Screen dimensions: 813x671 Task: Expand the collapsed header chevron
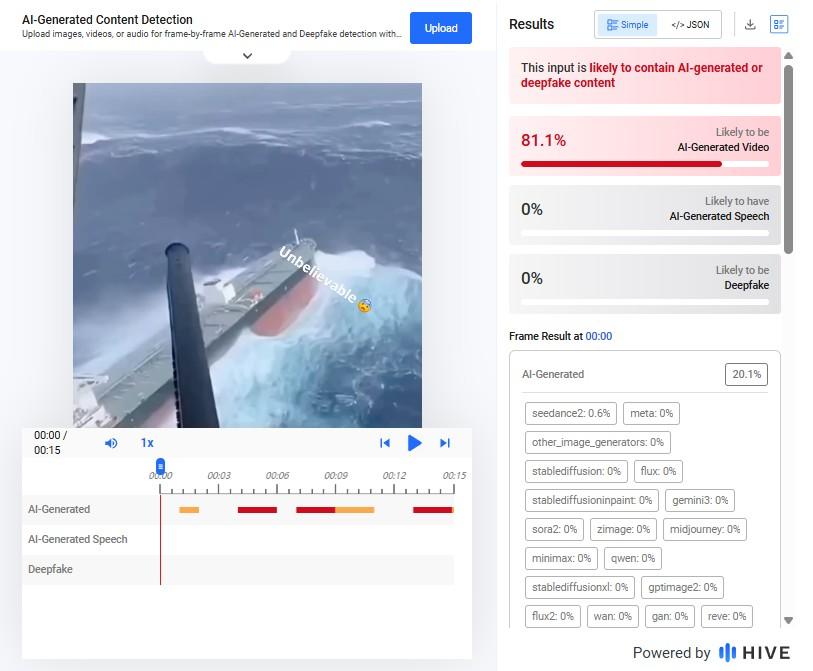247,56
